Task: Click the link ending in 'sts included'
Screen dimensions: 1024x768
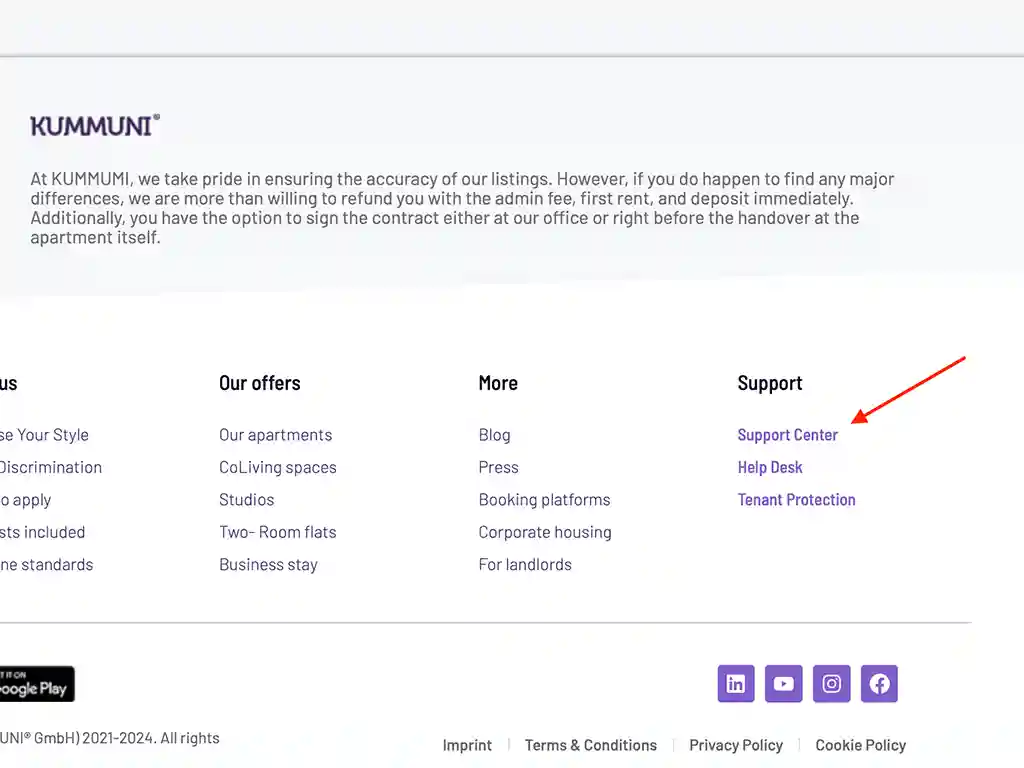Action: coord(42,532)
